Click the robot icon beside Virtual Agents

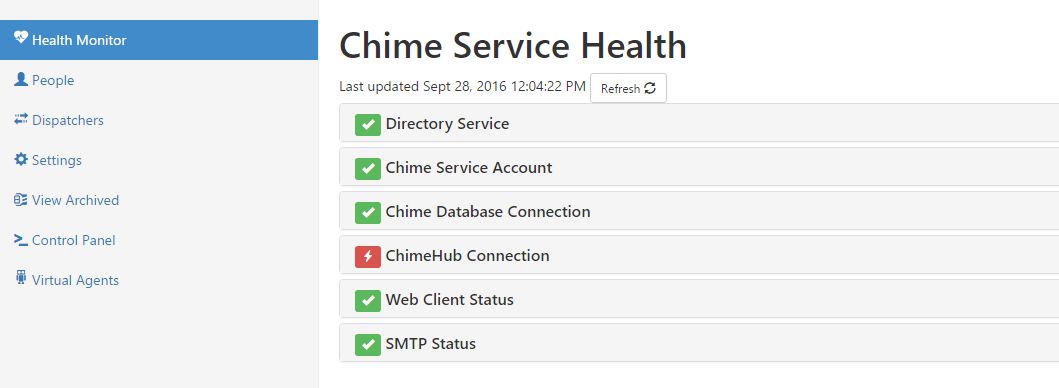point(21,278)
